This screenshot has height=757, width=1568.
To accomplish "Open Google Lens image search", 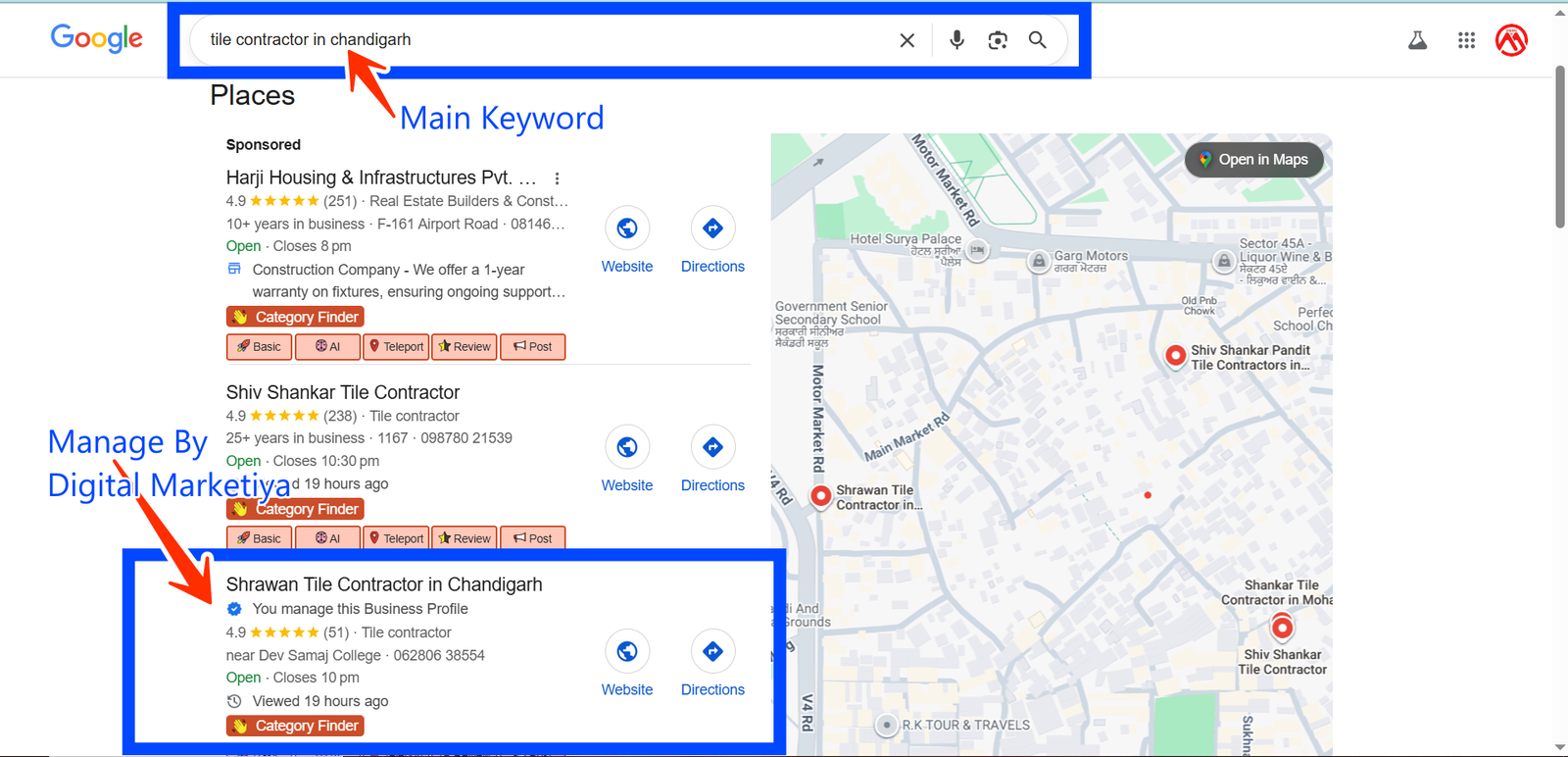I will 998,40.
